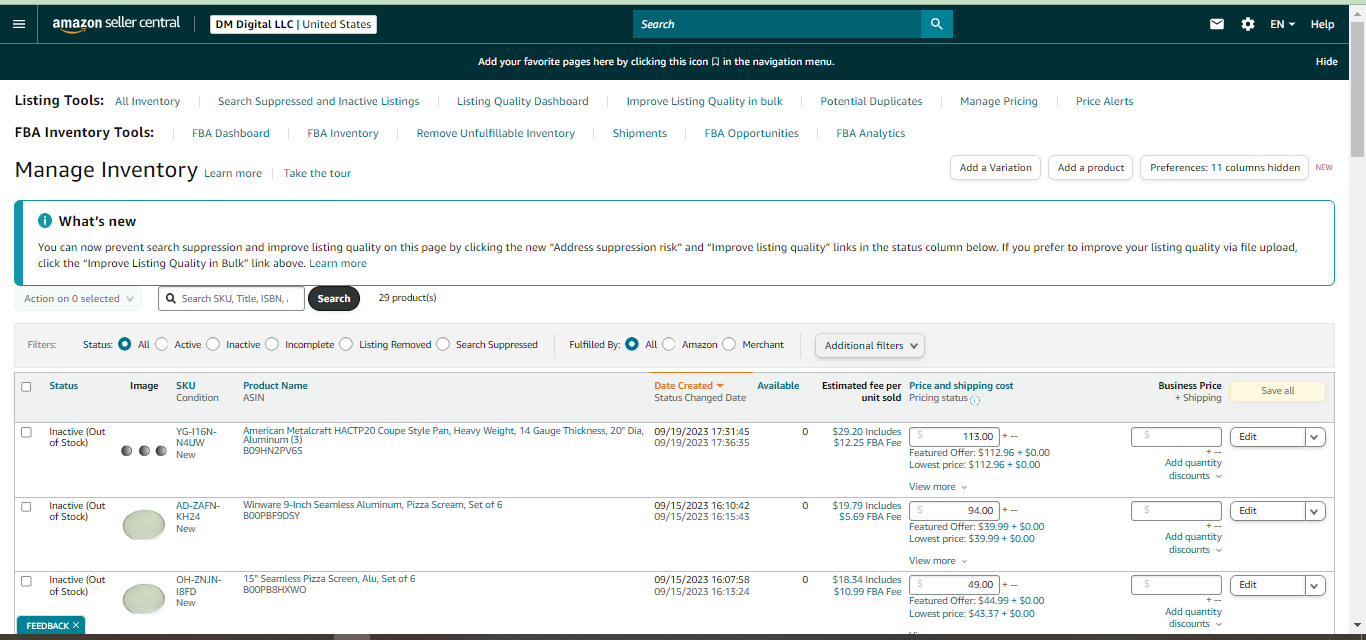1366x640 pixels.
Task: Close the Feedback tab with X
Action: click(76, 626)
